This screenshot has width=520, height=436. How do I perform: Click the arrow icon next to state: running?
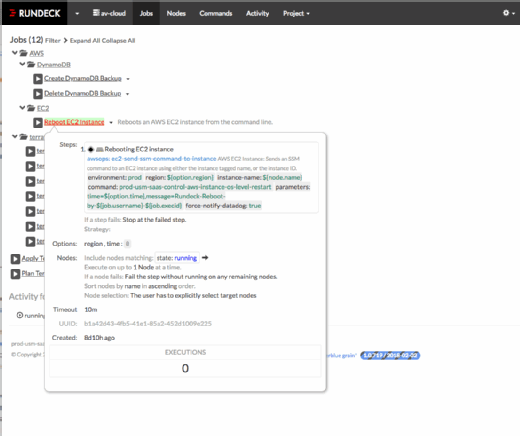(x=205, y=258)
